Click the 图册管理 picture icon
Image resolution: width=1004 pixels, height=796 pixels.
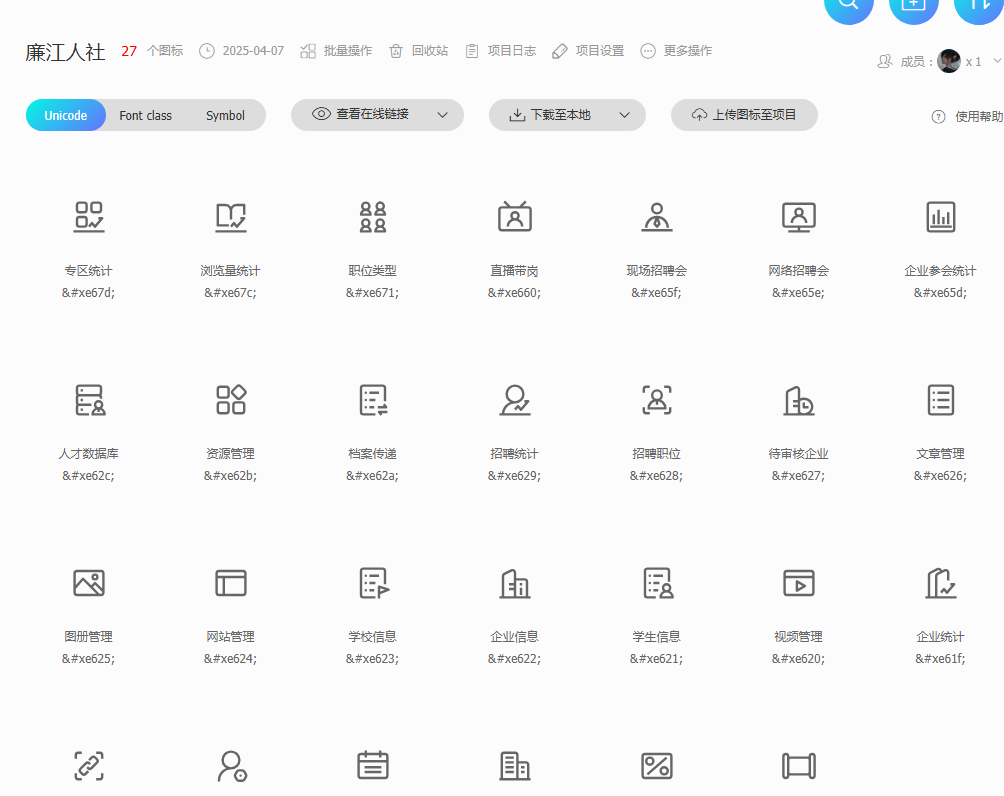pyautogui.click(x=89, y=583)
